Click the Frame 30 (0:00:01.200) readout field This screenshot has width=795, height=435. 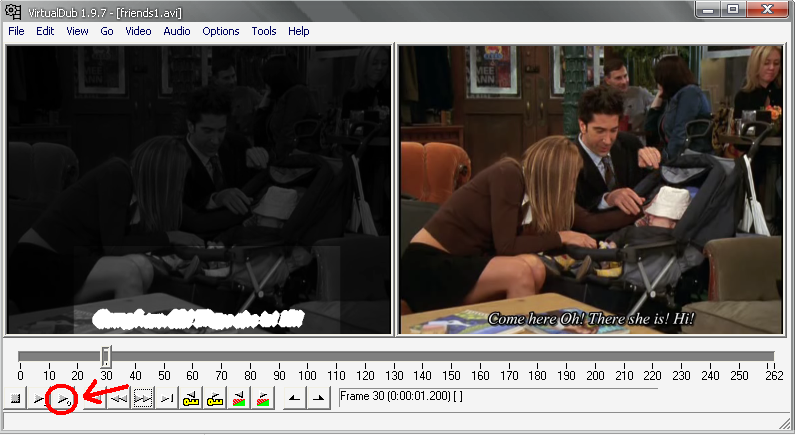(x=498, y=397)
